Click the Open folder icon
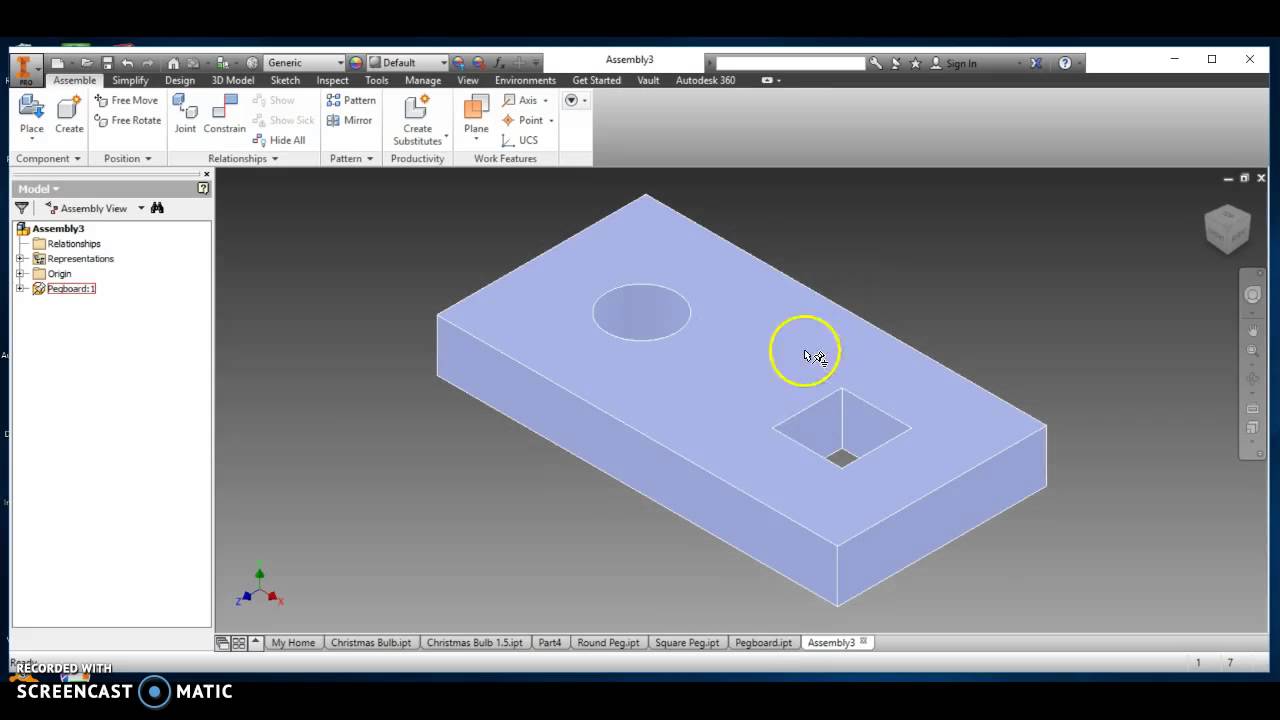Image resolution: width=1280 pixels, height=720 pixels. coord(87,63)
